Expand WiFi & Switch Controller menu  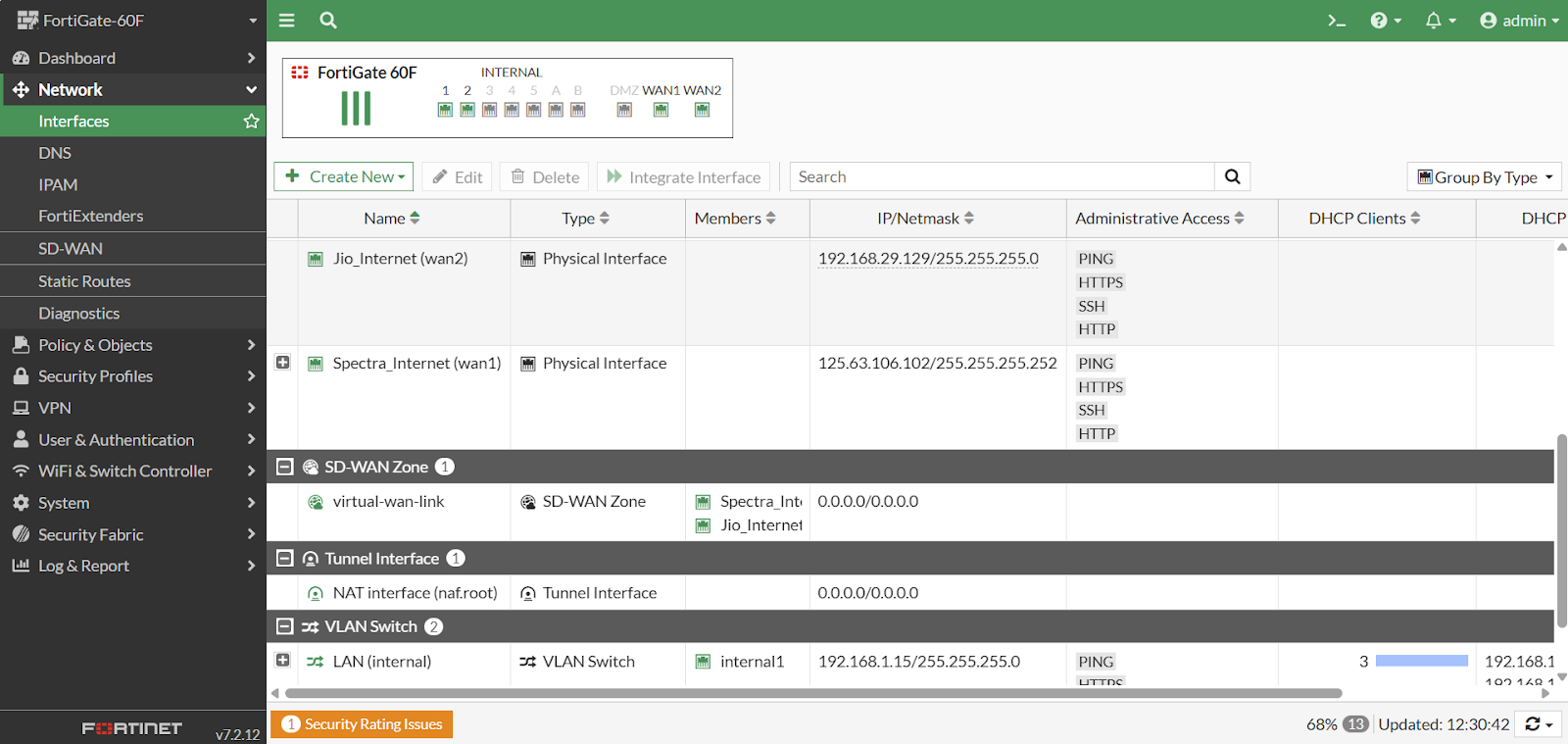(x=133, y=471)
